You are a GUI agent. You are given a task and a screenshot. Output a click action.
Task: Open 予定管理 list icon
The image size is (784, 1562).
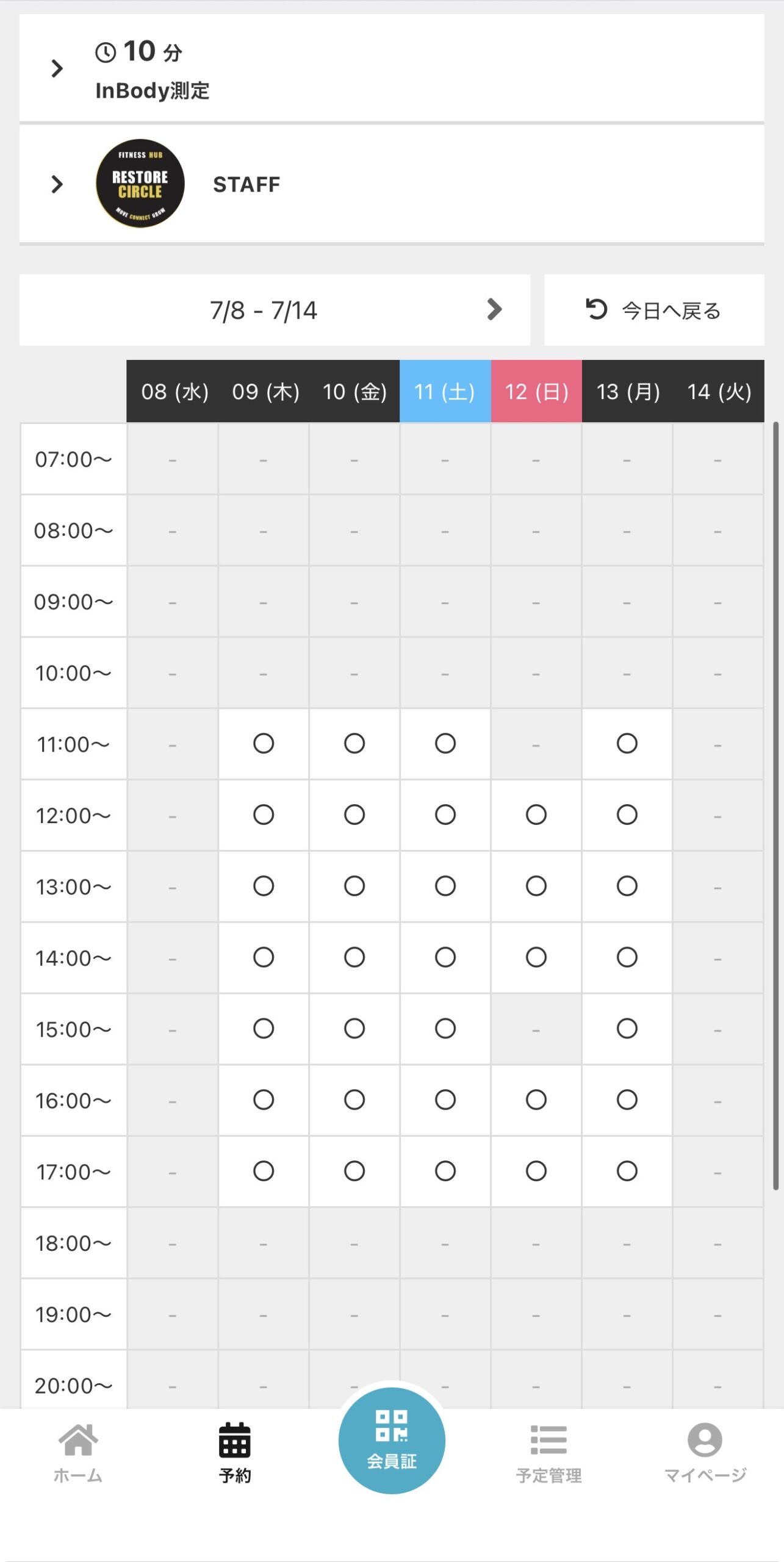[548, 1440]
